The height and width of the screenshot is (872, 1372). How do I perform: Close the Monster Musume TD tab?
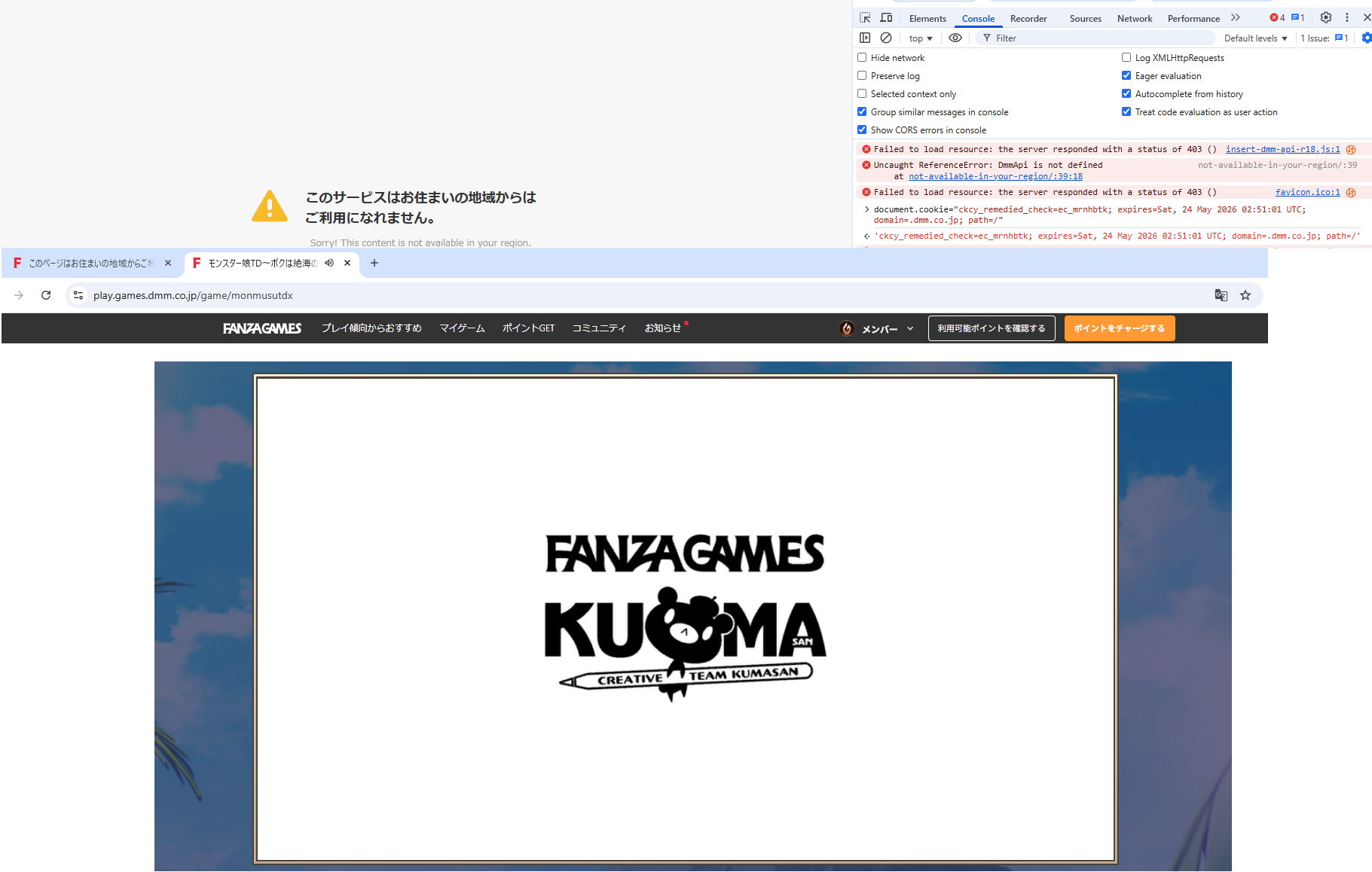(x=347, y=263)
